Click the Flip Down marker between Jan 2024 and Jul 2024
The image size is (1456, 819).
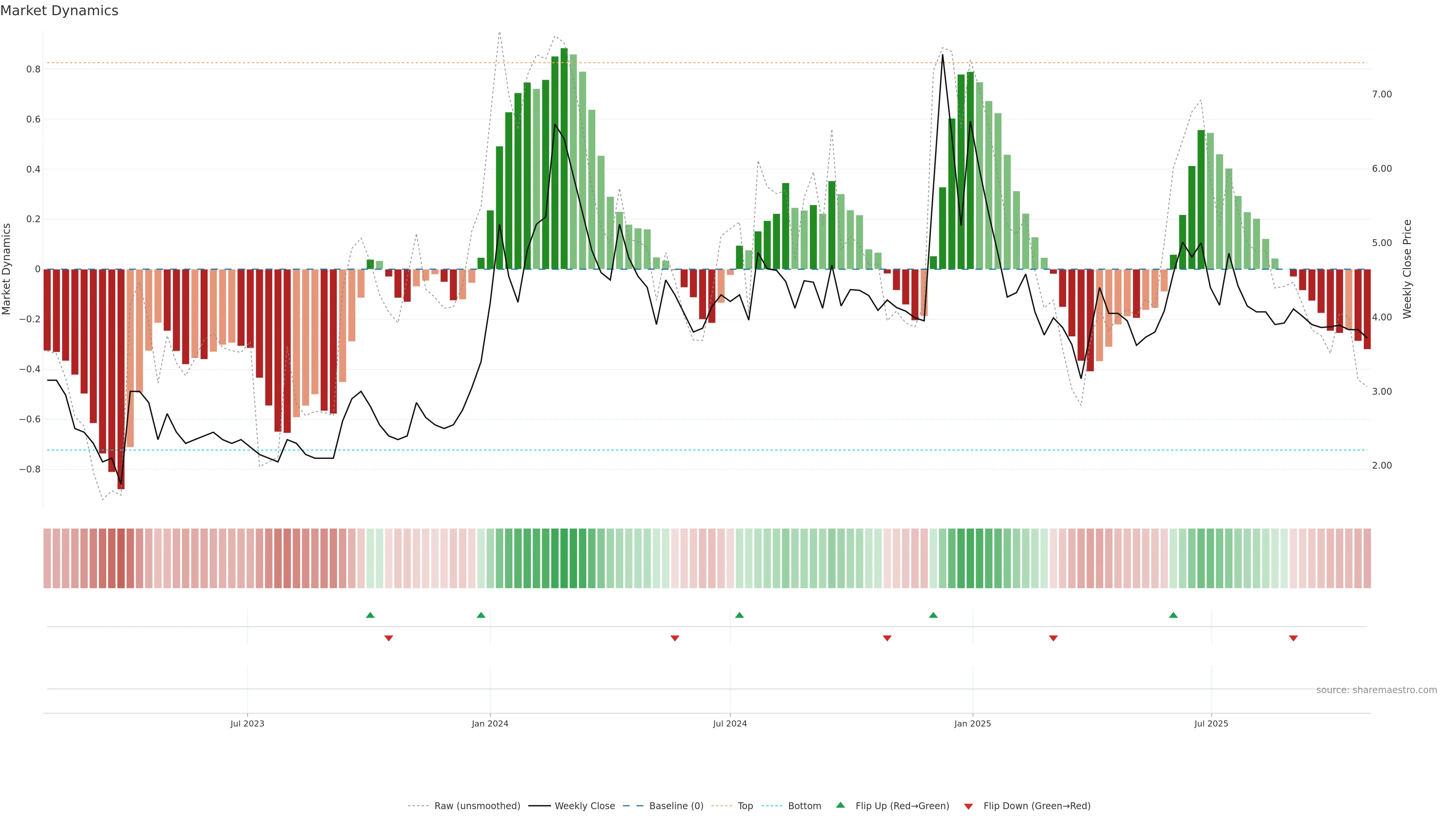674,638
